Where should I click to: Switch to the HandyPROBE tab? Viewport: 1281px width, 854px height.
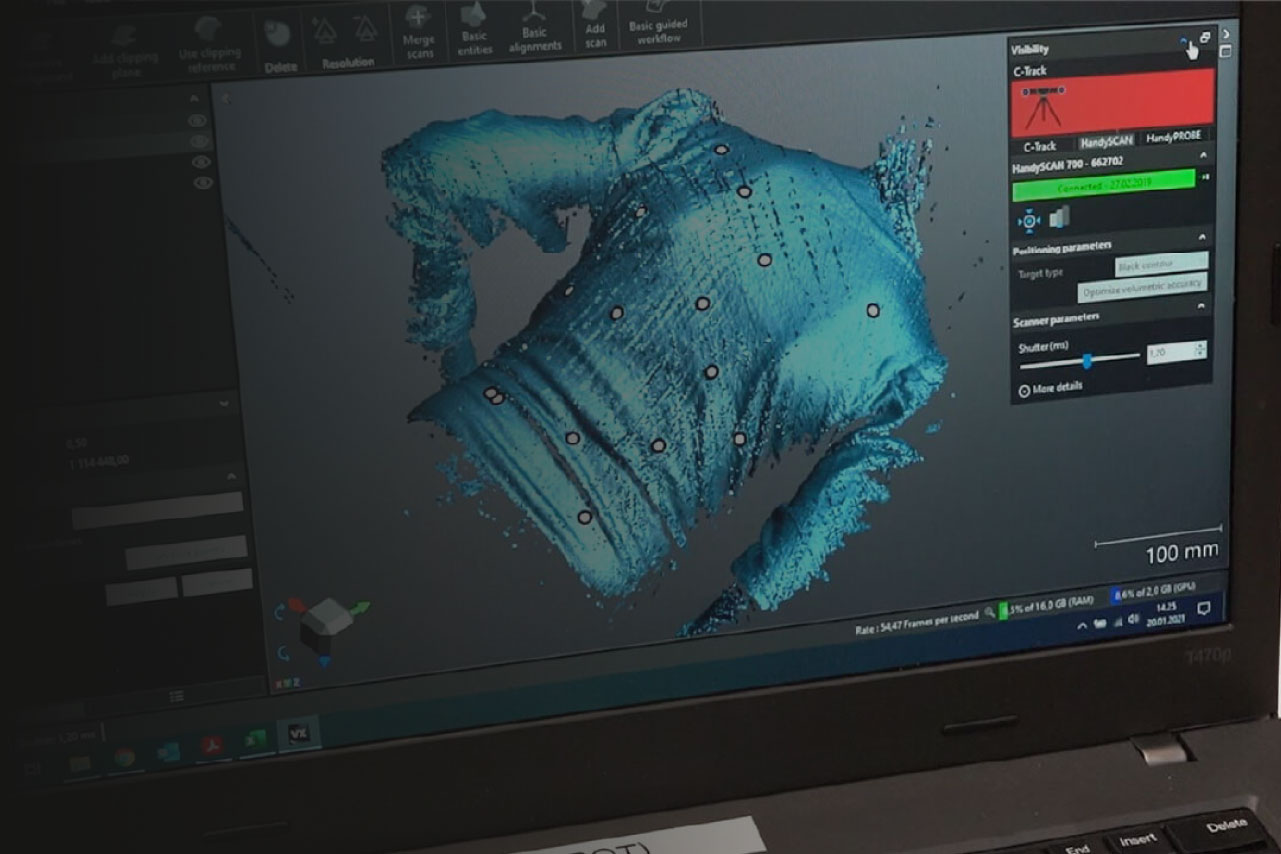click(x=1175, y=137)
